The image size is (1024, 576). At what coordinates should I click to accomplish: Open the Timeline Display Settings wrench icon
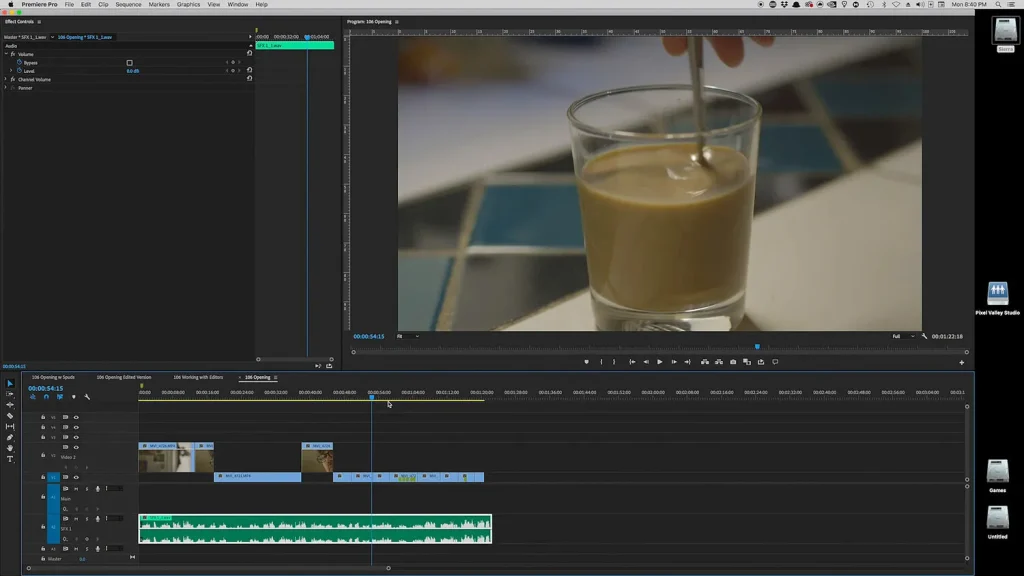tap(87, 397)
